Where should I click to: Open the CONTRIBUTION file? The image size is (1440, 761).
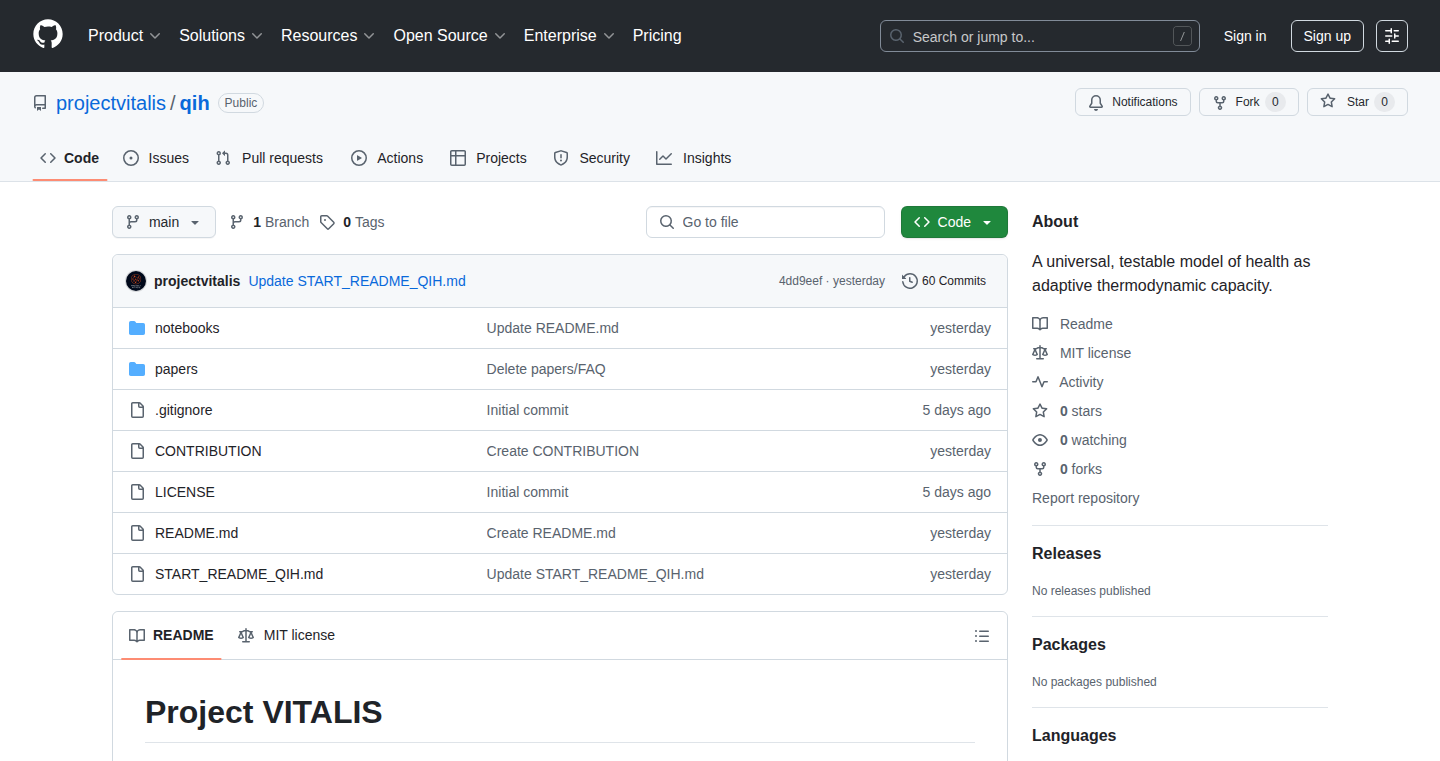[208, 451]
